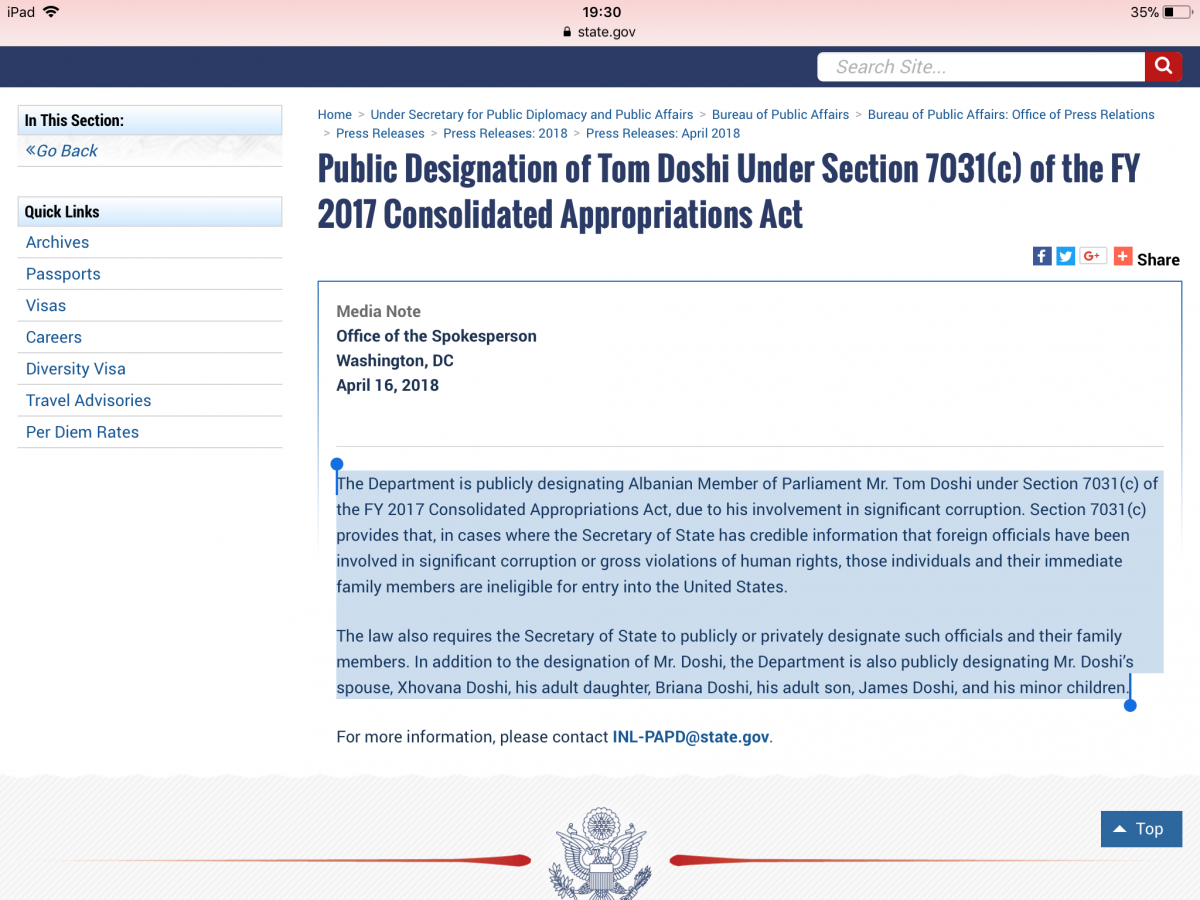
Task: Share the page on Facebook
Action: pos(1042,256)
